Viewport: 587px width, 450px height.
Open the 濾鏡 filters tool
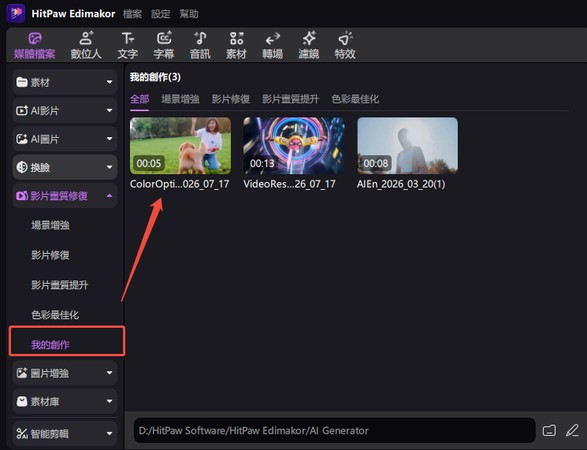(309, 46)
